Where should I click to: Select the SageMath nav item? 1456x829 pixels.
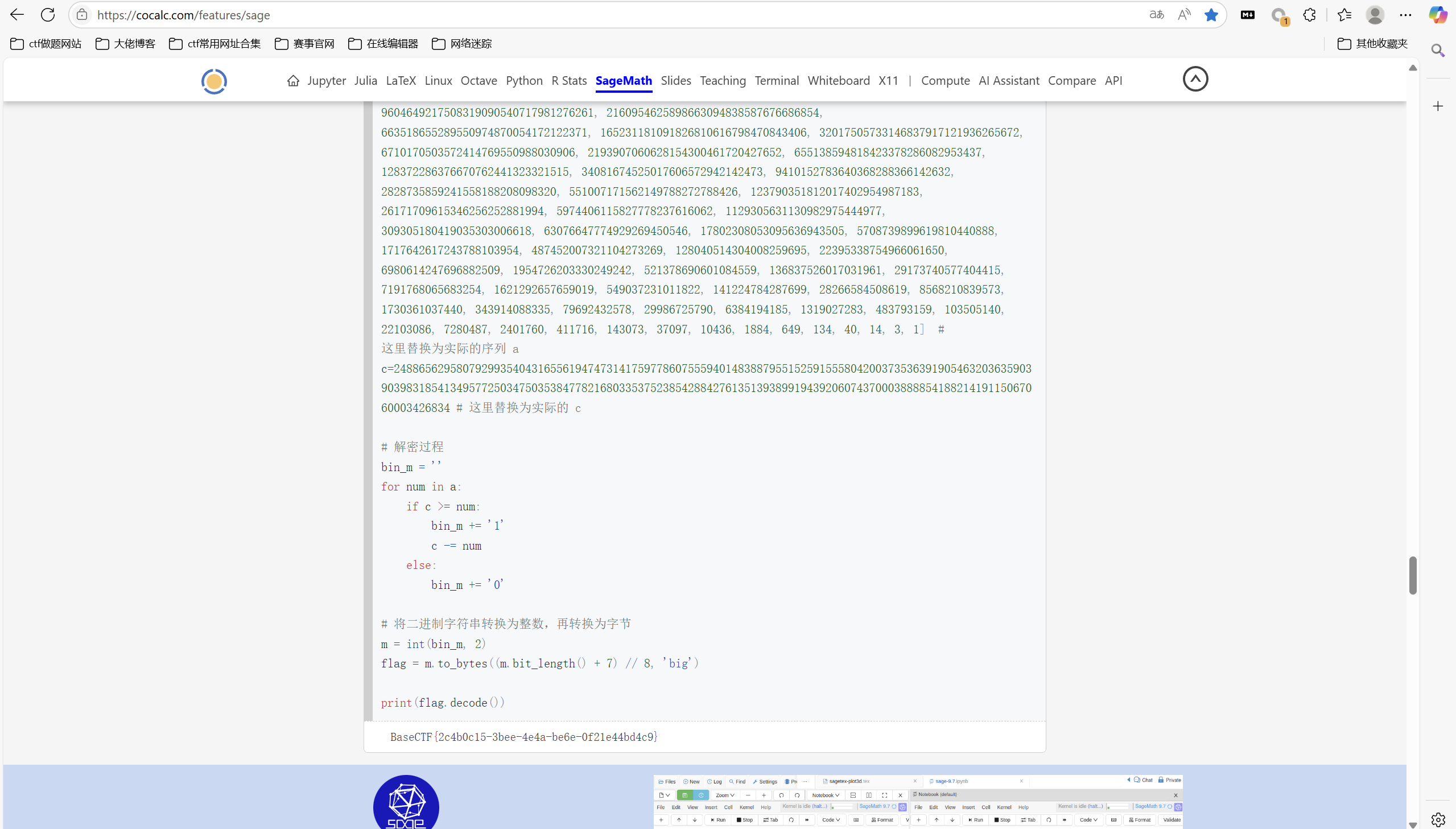click(624, 81)
